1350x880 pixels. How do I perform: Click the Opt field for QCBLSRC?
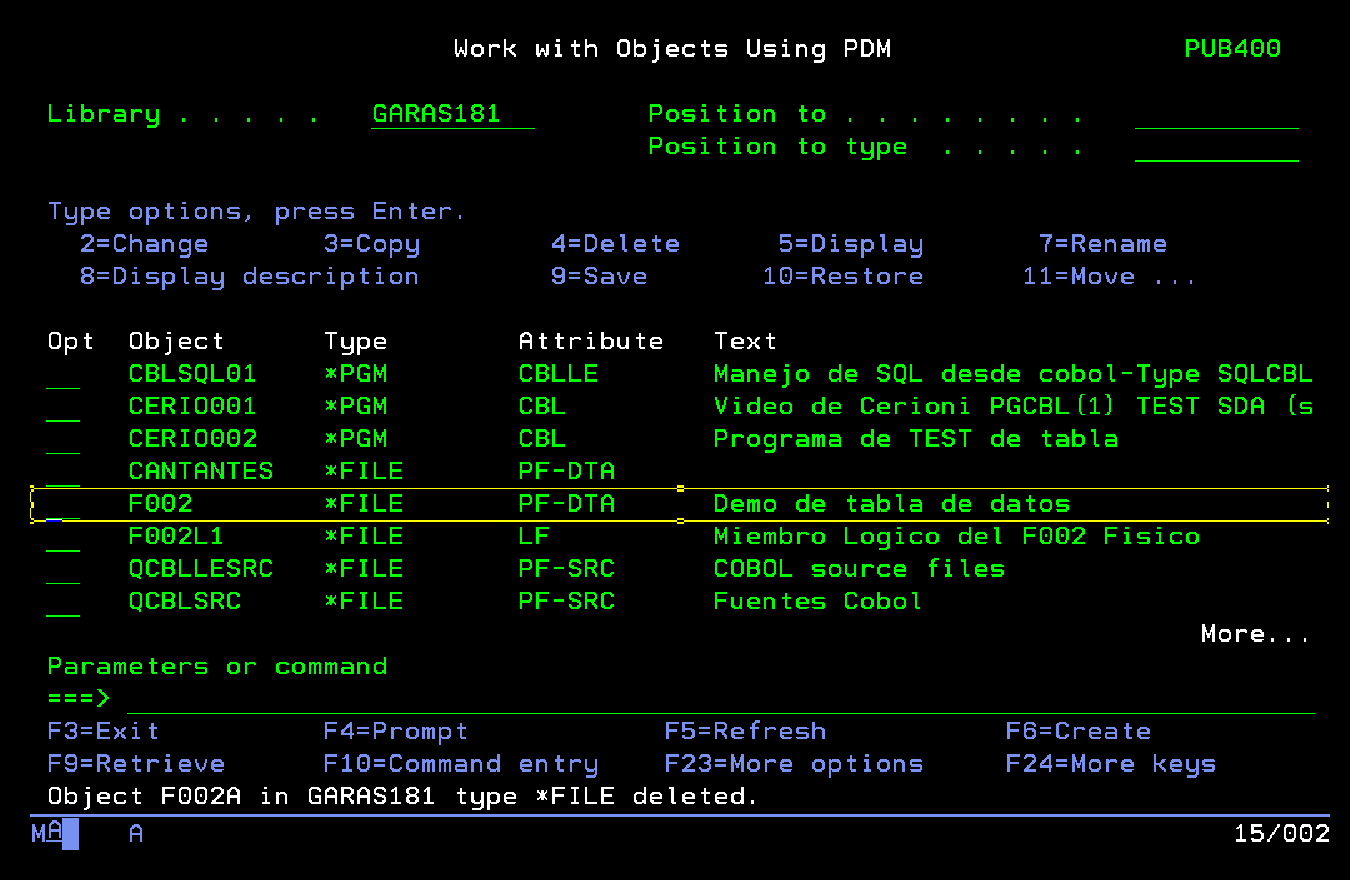point(63,602)
